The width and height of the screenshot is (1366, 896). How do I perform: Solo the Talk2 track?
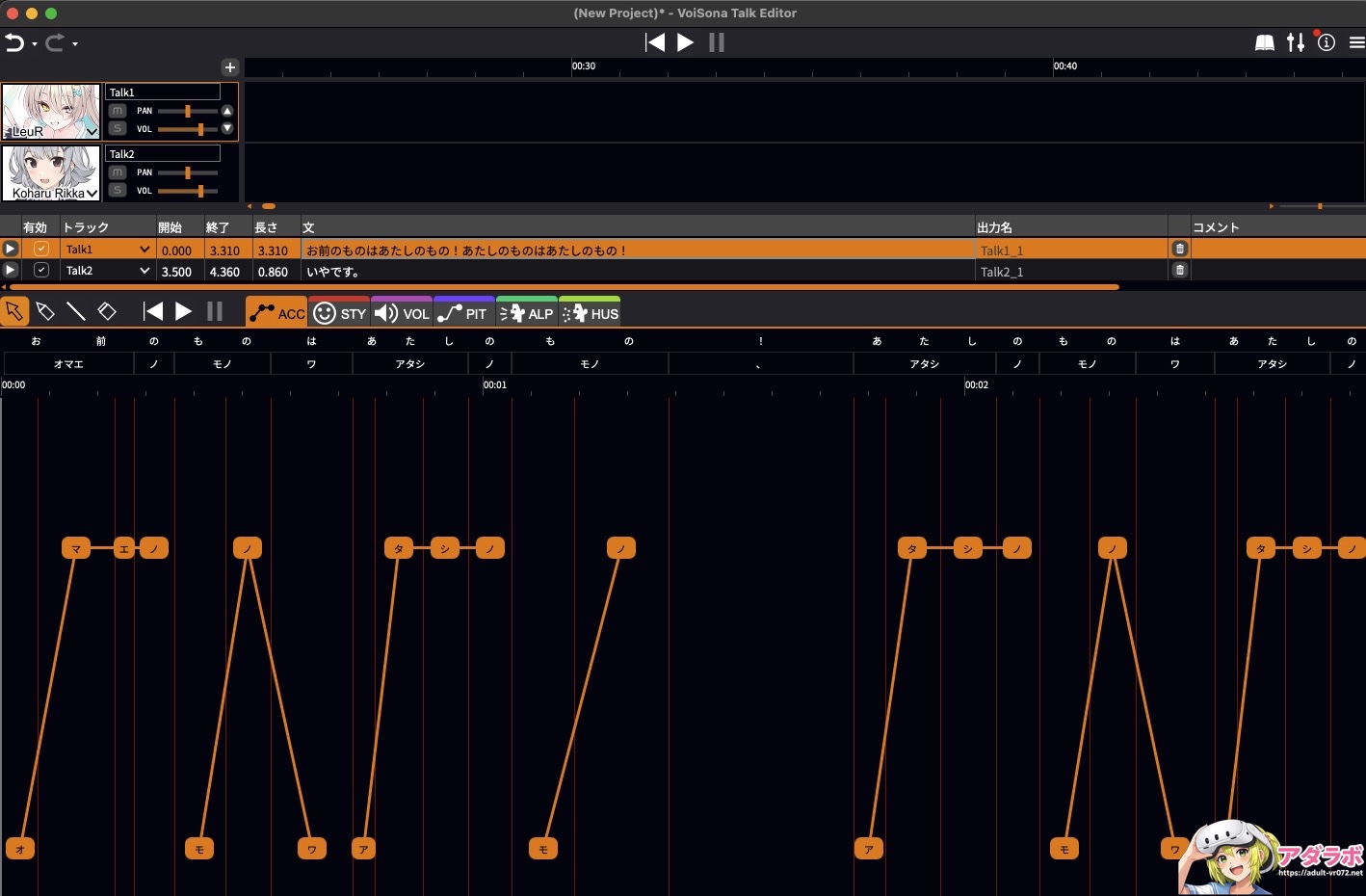pos(118,191)
